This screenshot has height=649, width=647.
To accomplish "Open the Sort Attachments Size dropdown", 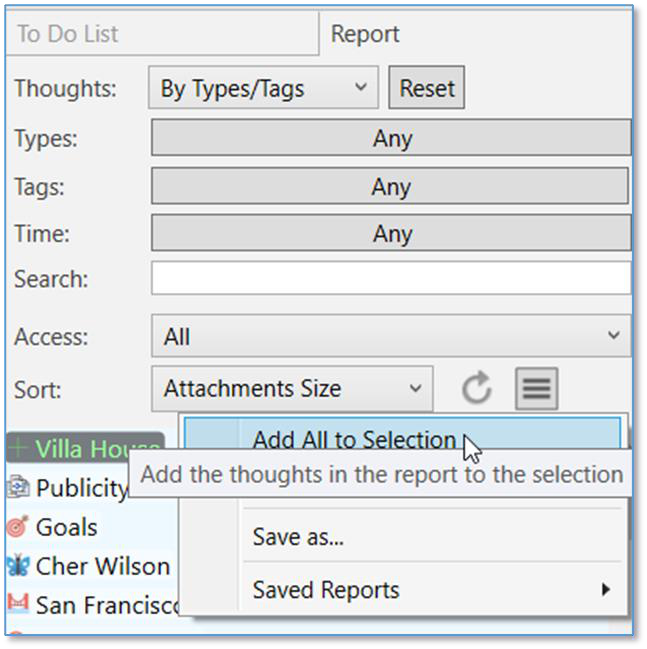I will pyautogui.click(x=292, y=389).
